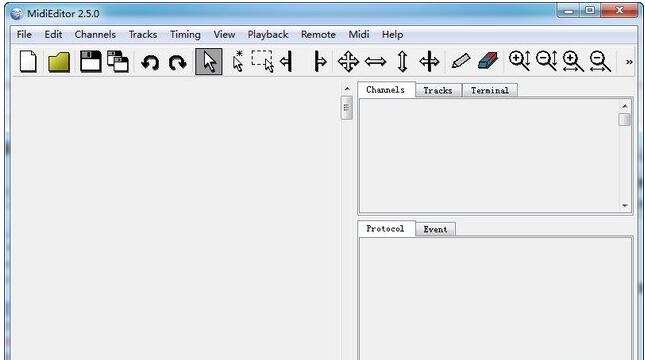Switch to the Event tab
Screen dimensions: 645x360
[435, 230]
